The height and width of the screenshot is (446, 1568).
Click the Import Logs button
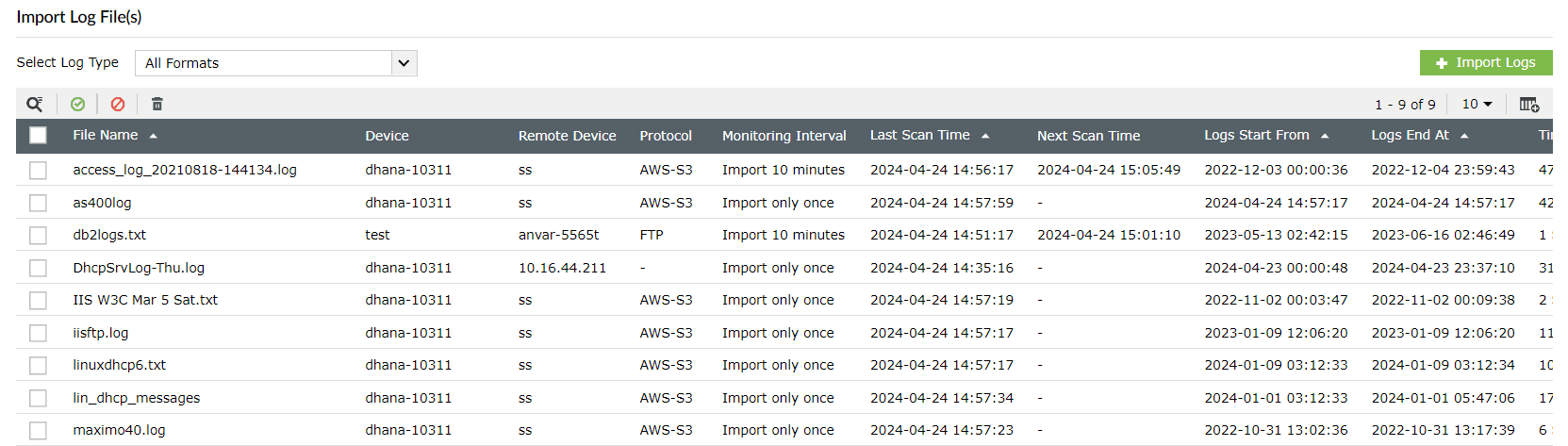1485,62
